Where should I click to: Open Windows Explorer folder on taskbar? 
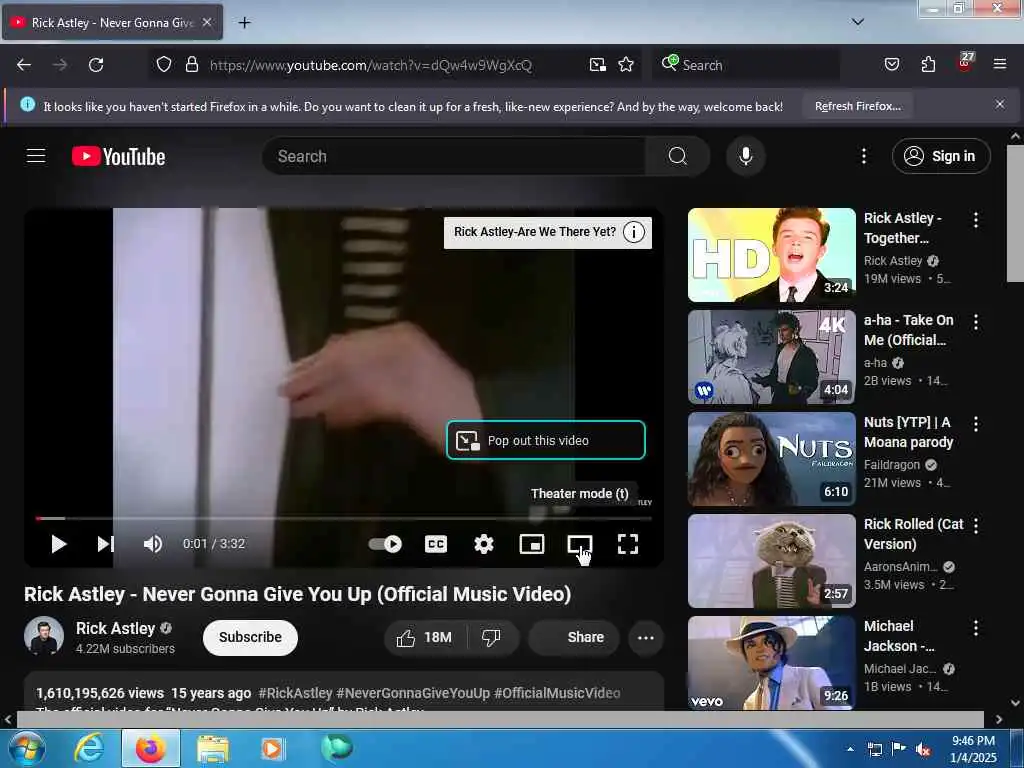212,748
